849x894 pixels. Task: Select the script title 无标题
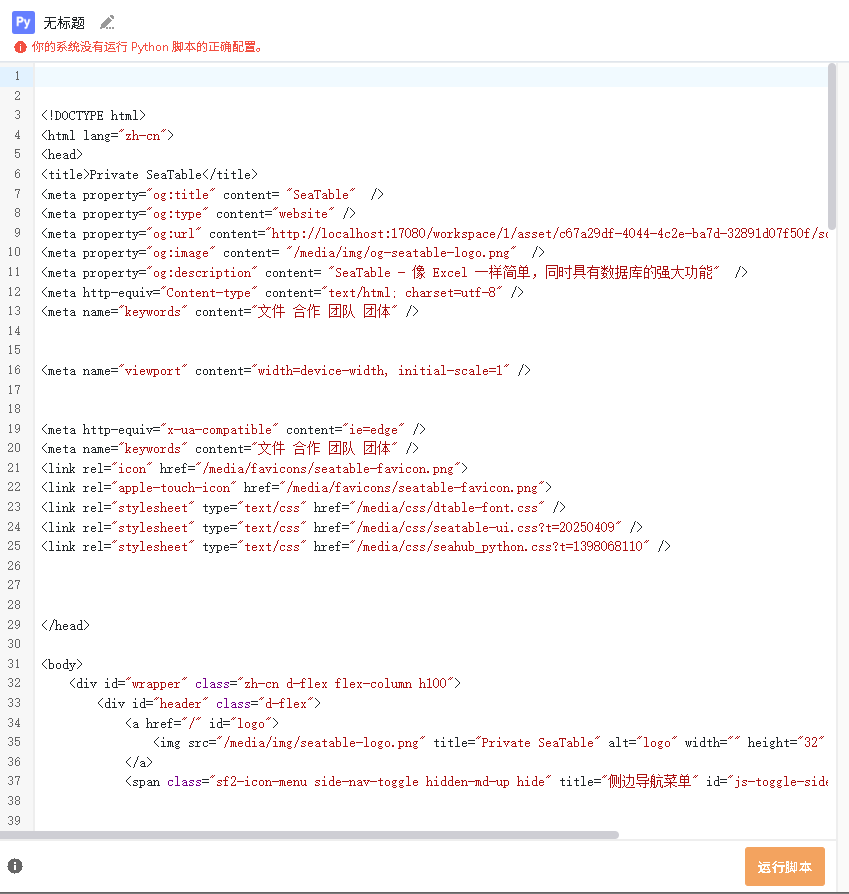pos(64,23)
